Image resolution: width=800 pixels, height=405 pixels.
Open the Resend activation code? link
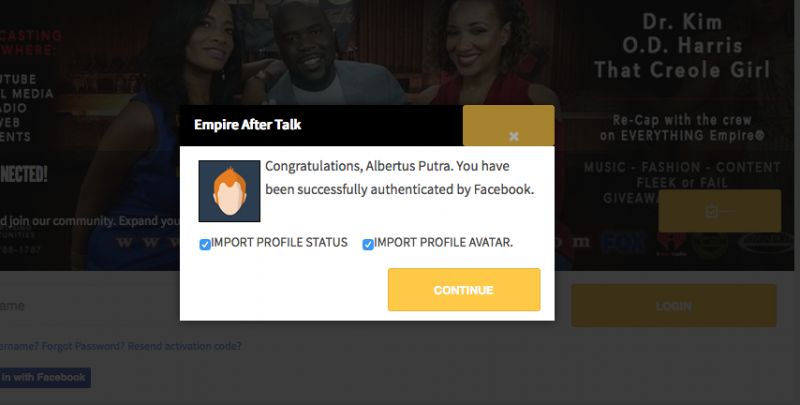(184, 346)
